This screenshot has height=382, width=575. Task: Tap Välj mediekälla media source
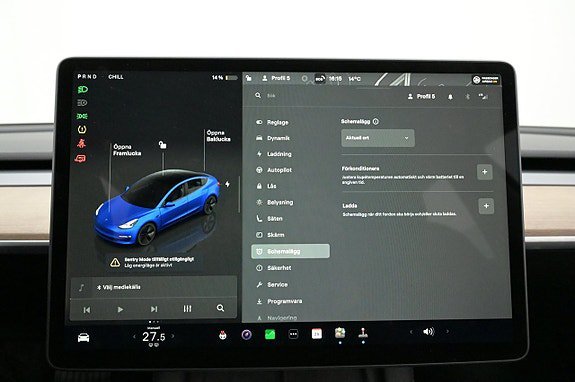(x=118, y=287)
